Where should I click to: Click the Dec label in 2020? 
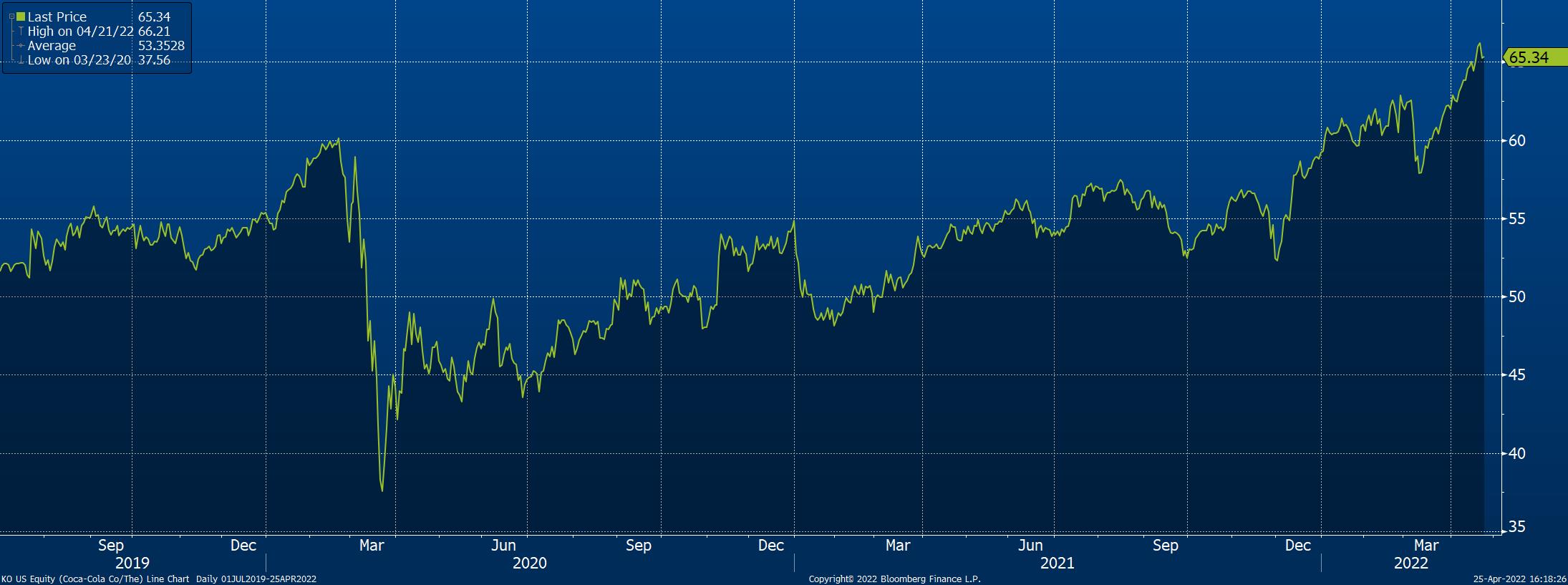pyautogui.click(x=771, y=546)
